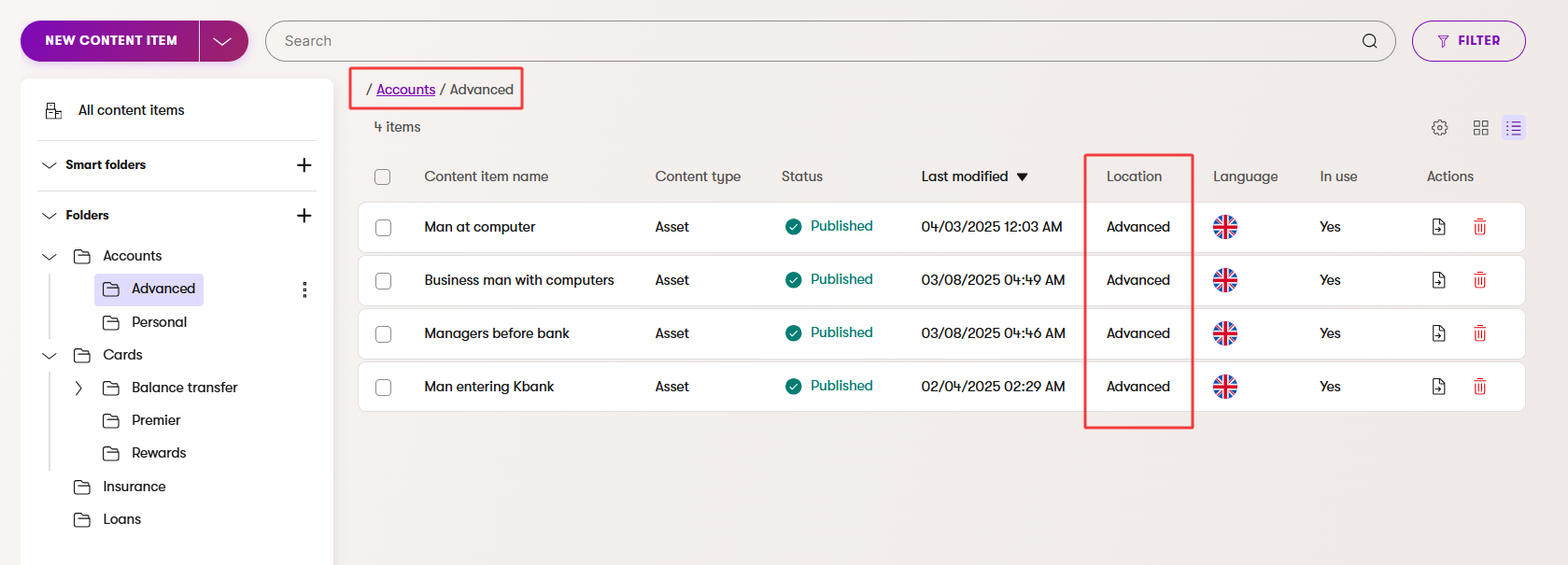1568x565 pixels.
Task: Add a new smart folder
Action: click(x=304, y=165)
